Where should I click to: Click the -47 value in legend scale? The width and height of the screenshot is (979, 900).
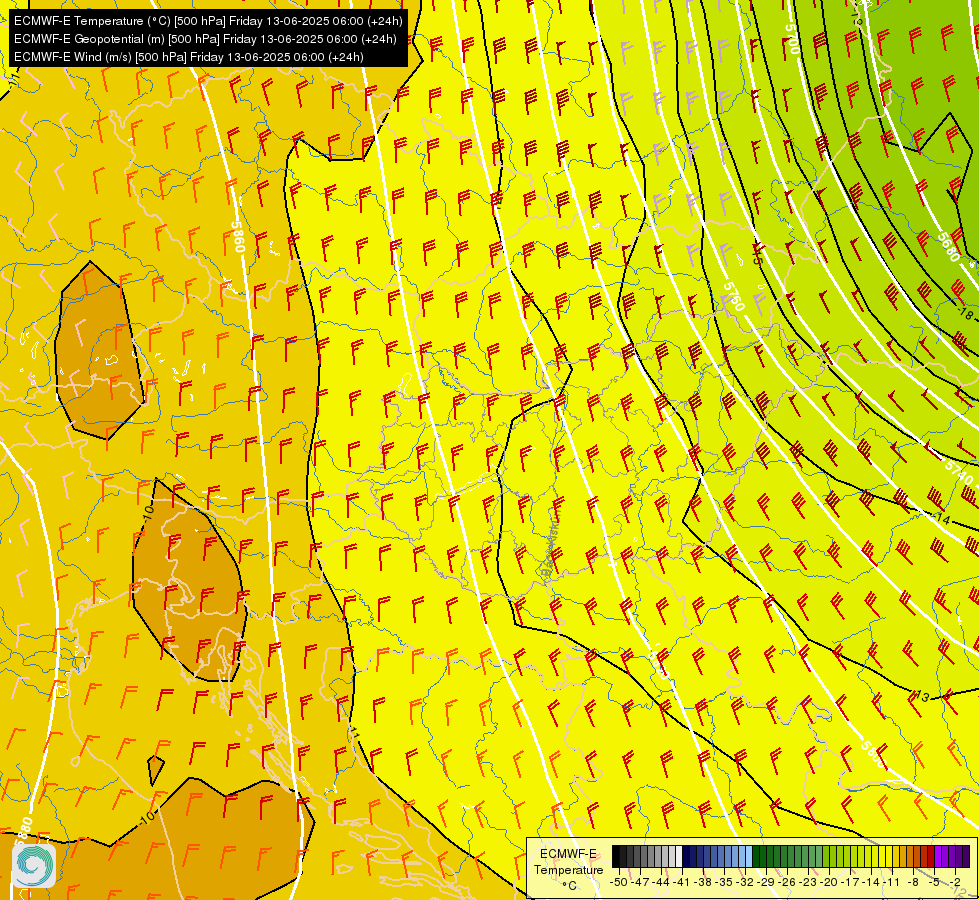coord(640,882)
